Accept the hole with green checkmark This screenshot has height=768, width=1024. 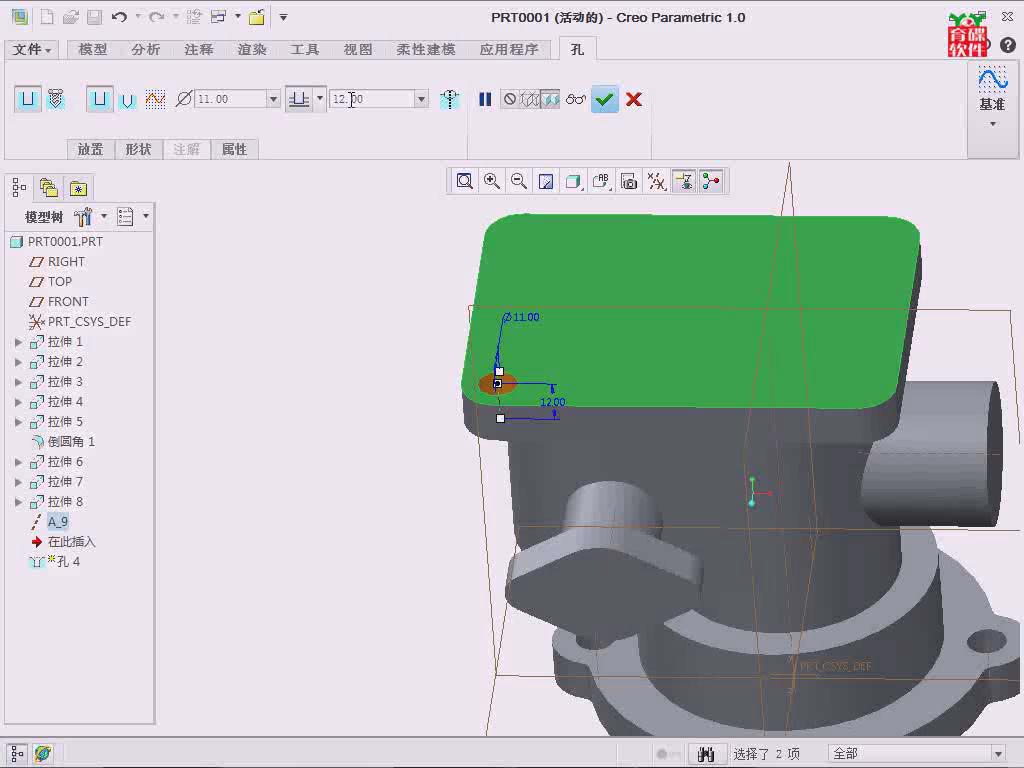pos(605,99)
